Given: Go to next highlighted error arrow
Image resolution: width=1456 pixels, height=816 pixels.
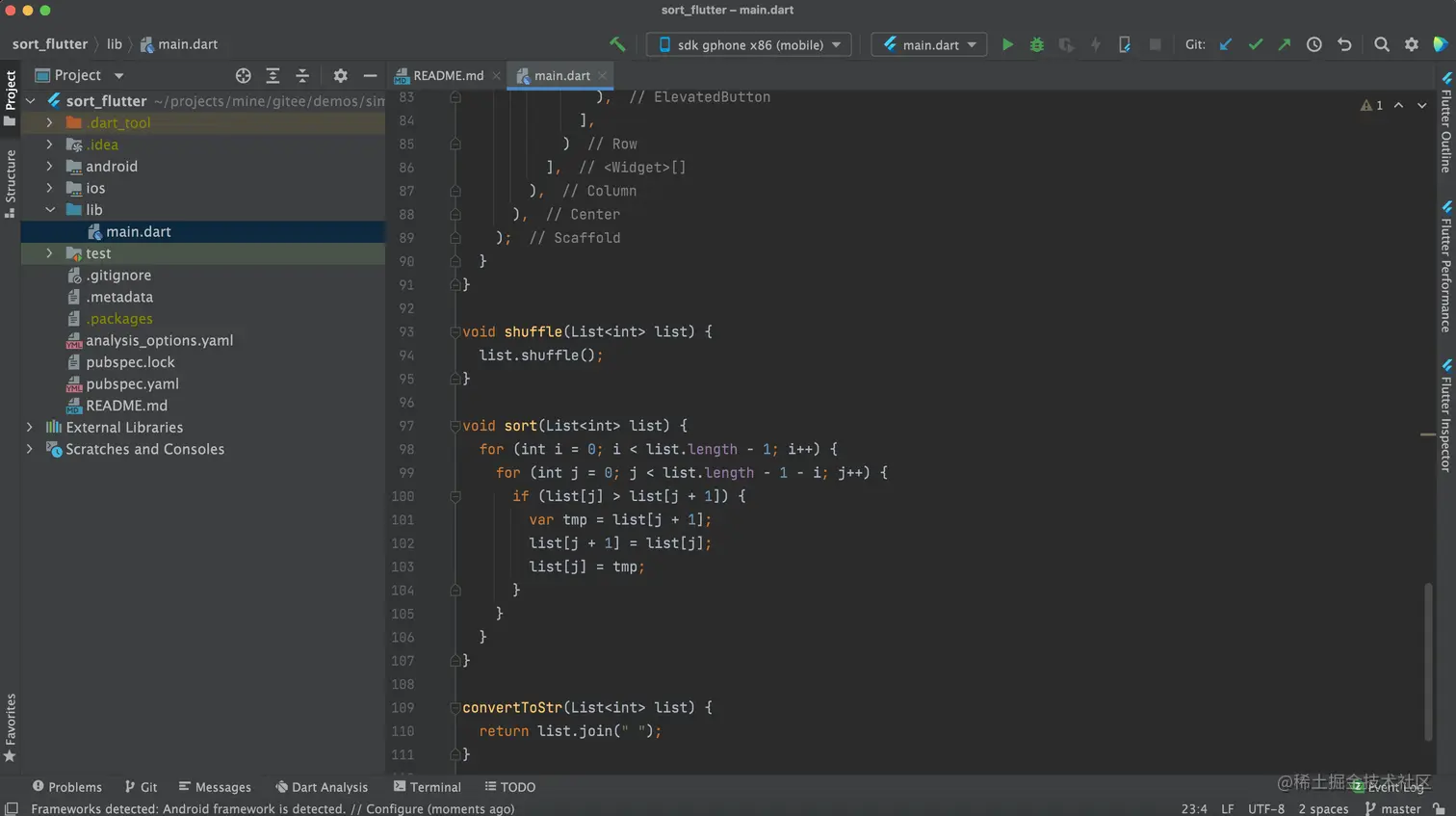Looking at the screenshot, I should click(1421, 105).
